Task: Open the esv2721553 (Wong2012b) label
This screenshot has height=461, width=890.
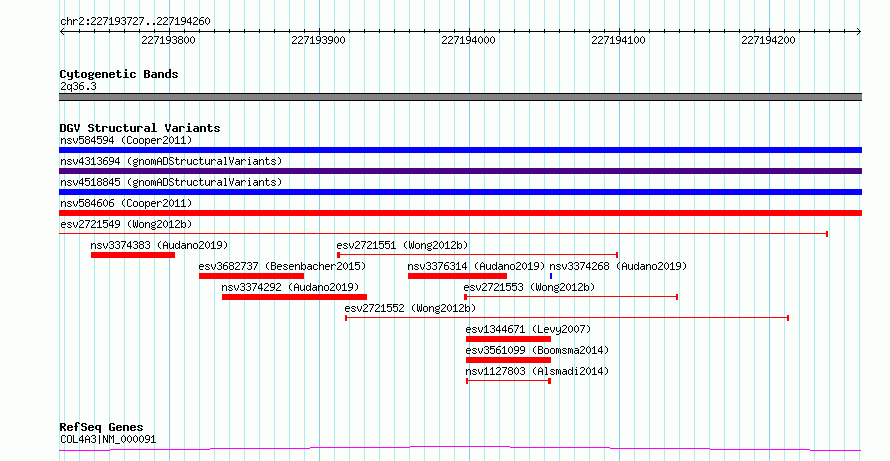Action: click(x=530, y=287)
